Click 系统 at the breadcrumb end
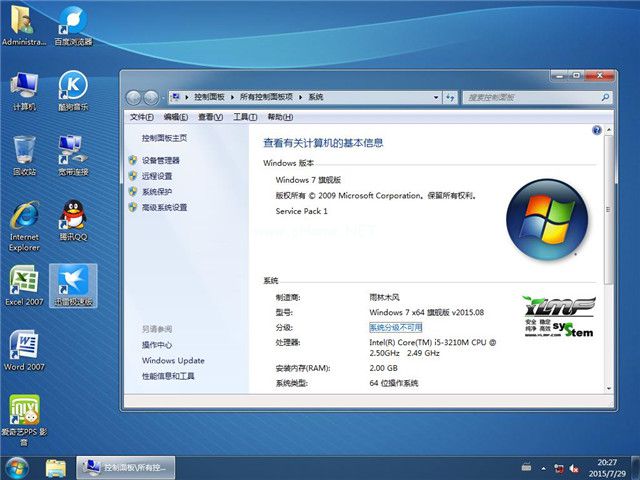Screen dimensions: 640x480 pyautogui.click(x=316, y=97)
